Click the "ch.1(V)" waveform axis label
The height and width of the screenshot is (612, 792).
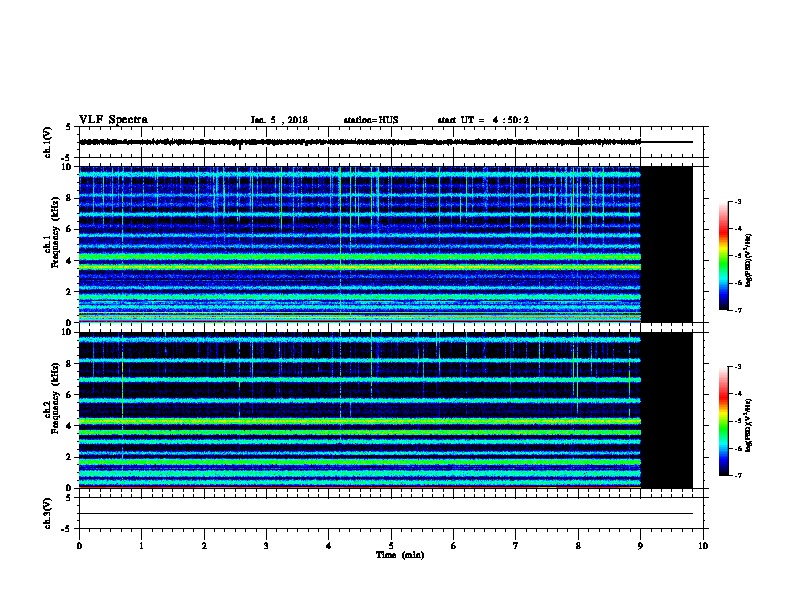click(x=47, y=142)
